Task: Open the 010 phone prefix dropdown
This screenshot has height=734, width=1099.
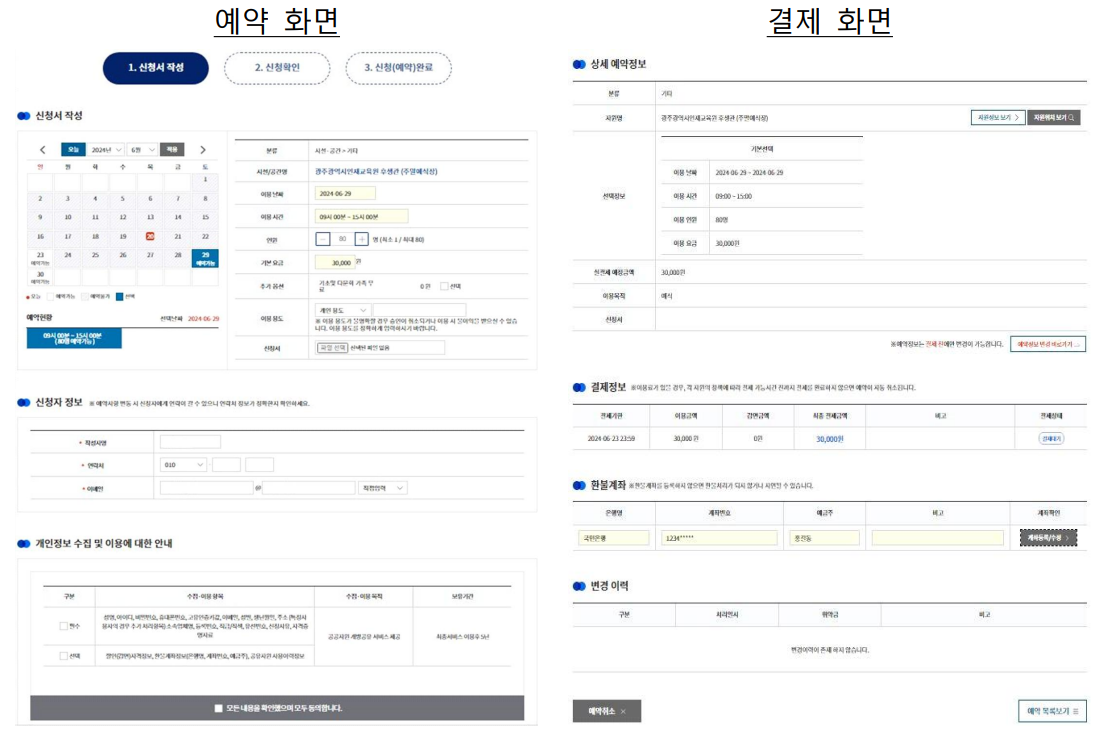Action: coord(184,464)
